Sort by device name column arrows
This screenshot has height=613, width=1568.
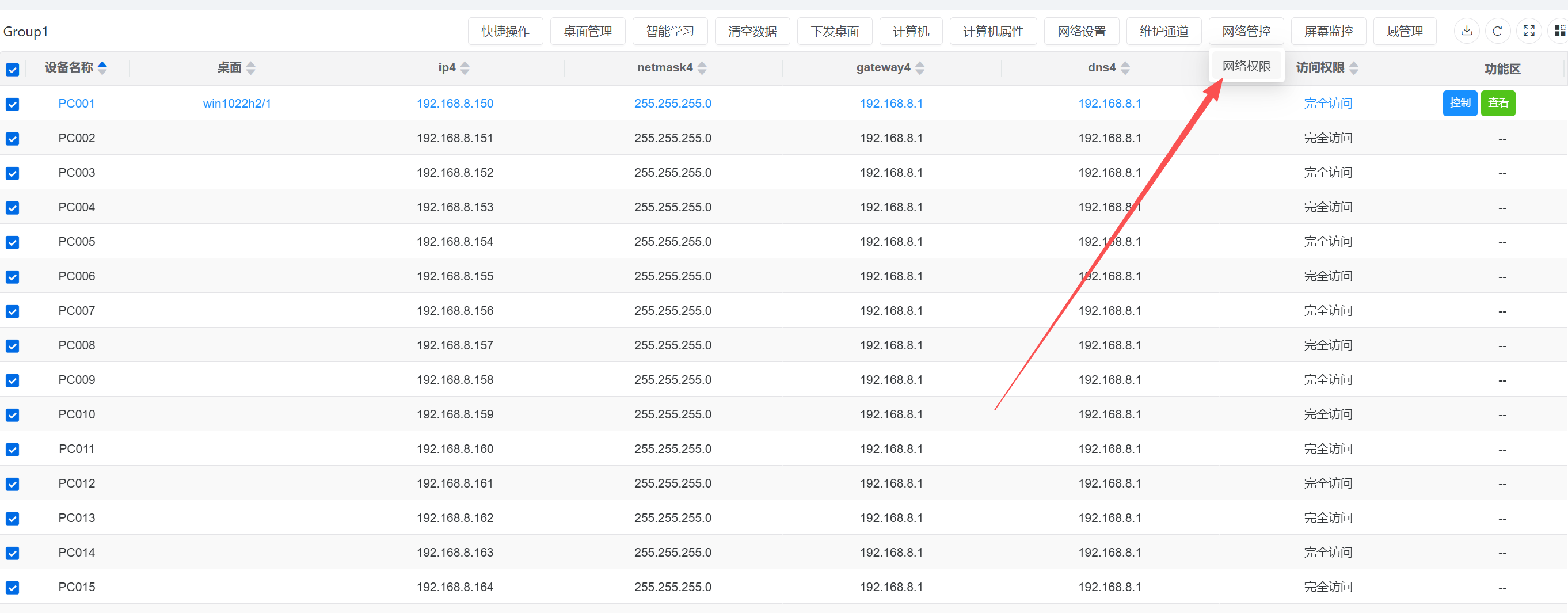[102, 67]
